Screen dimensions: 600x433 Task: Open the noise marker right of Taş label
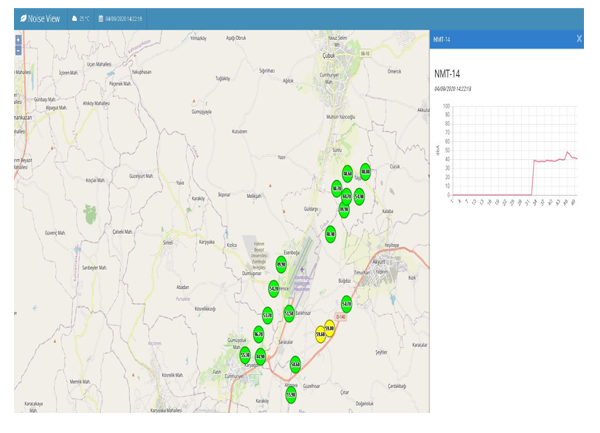coord(365,172)
